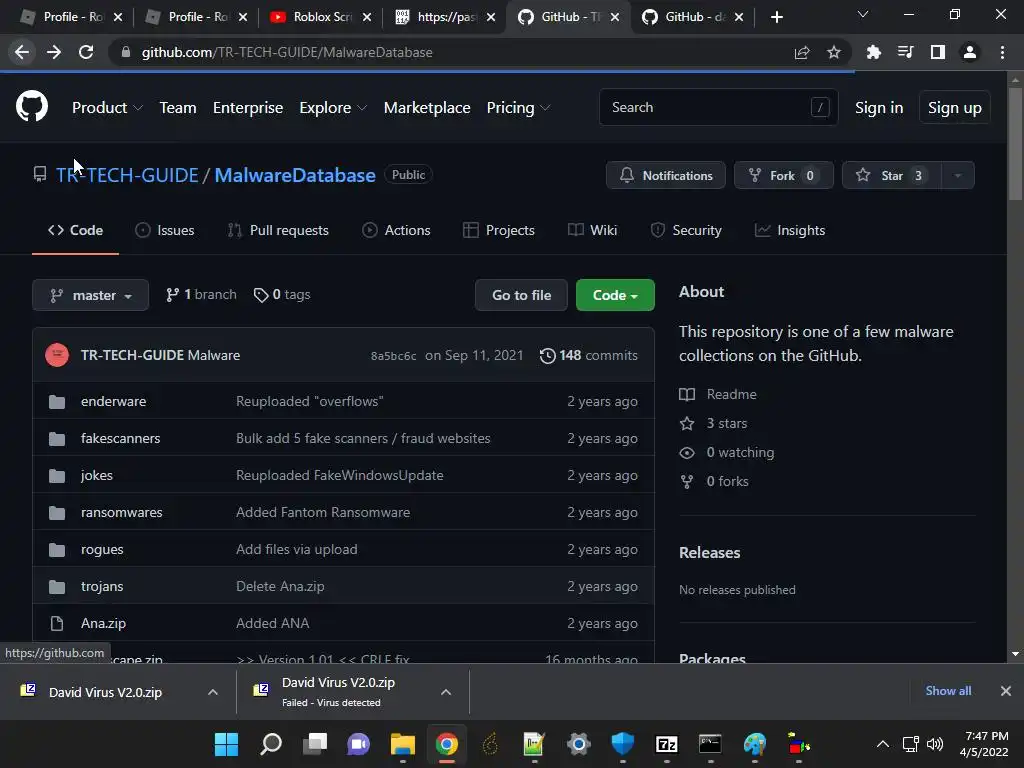This screenshot has height=768, width=1024.
Task: Expand the Star list dropdown arrow
Action: coord(958,175)
